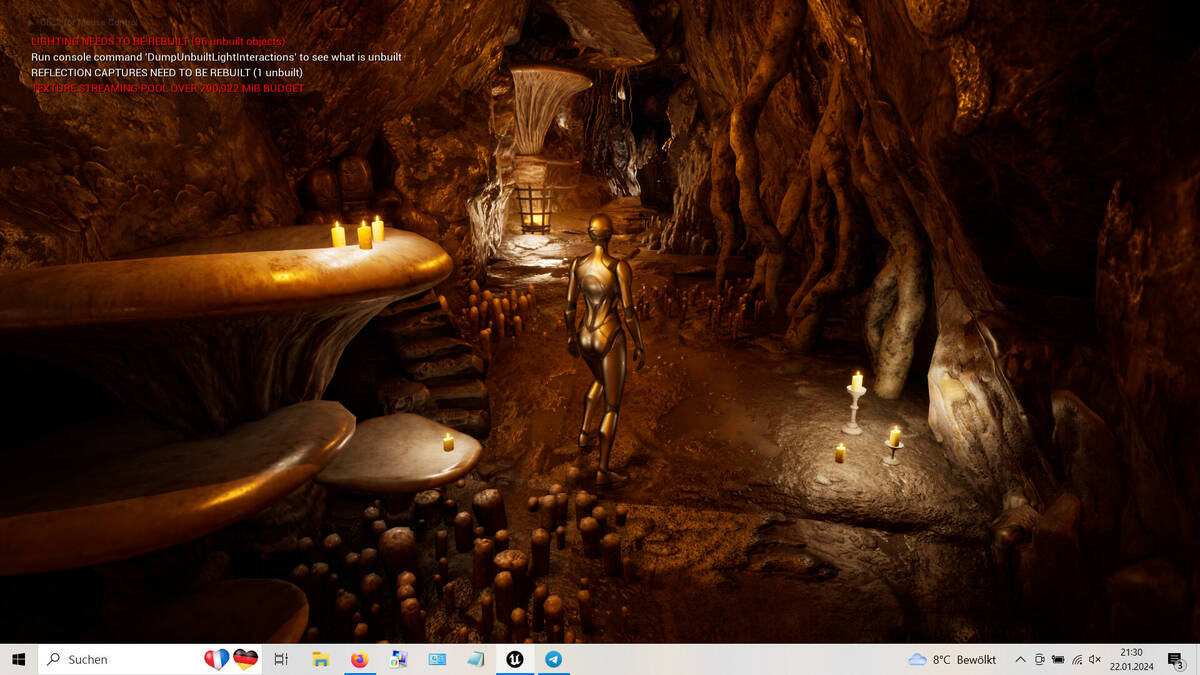Click the Suchen taskbar search box

150,659
